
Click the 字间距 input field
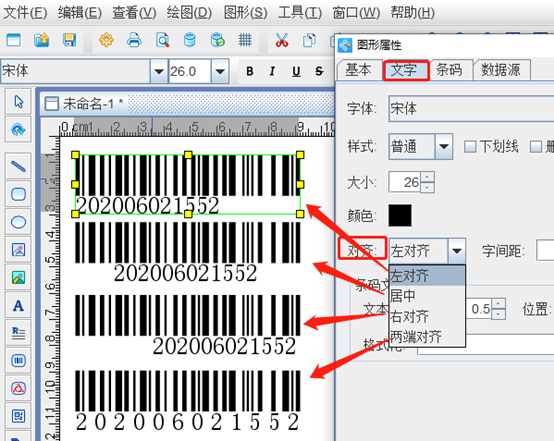pos(545,250)
